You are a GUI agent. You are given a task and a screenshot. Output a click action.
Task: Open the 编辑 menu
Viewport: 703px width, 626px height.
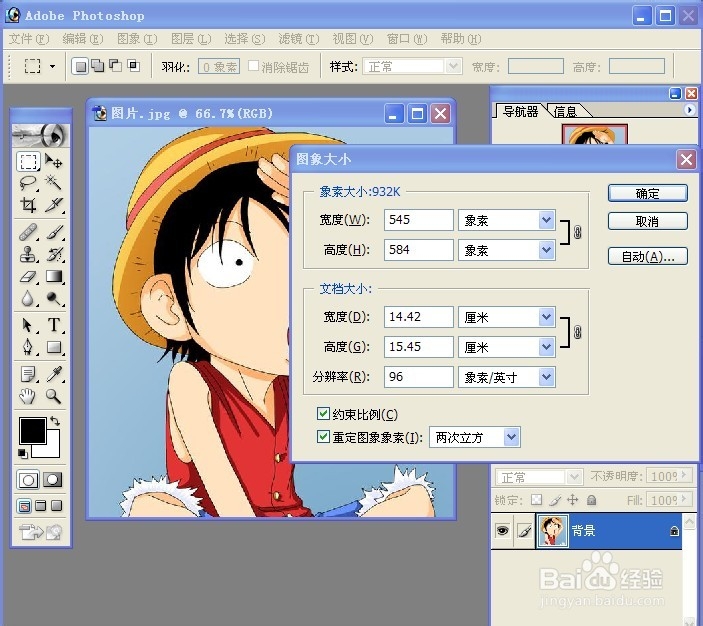[x=83, y=39]
